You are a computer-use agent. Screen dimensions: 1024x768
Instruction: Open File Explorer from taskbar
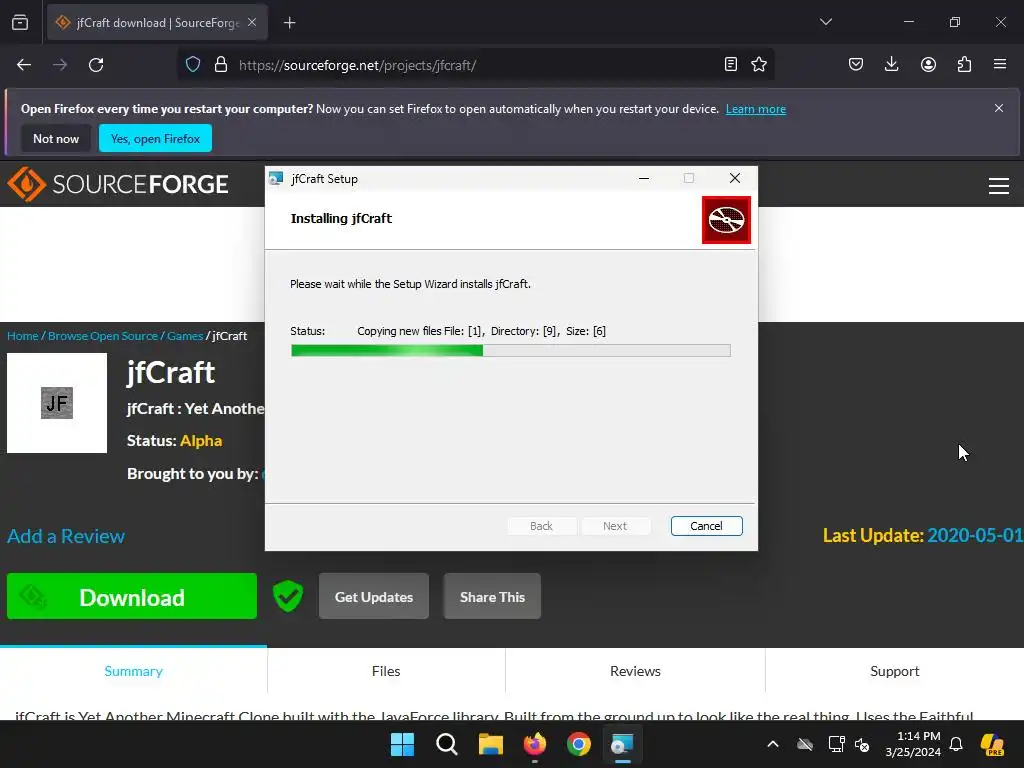(490, 744)
